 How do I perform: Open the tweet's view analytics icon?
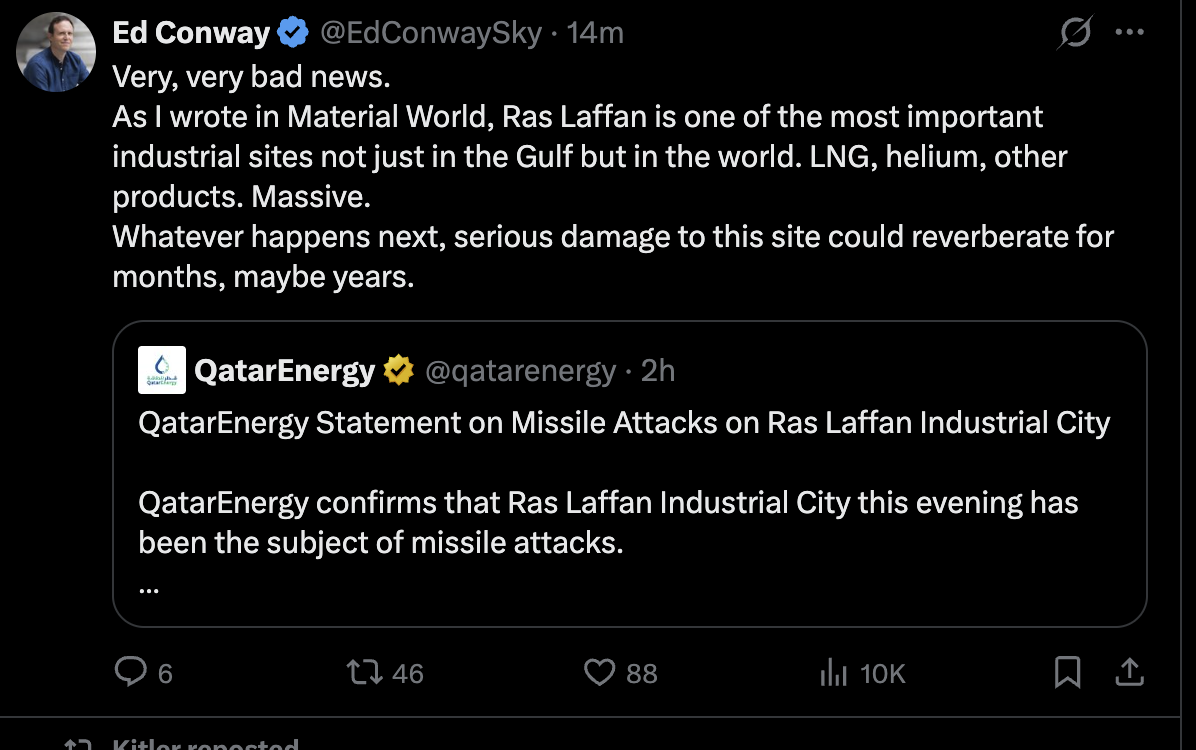833,673
